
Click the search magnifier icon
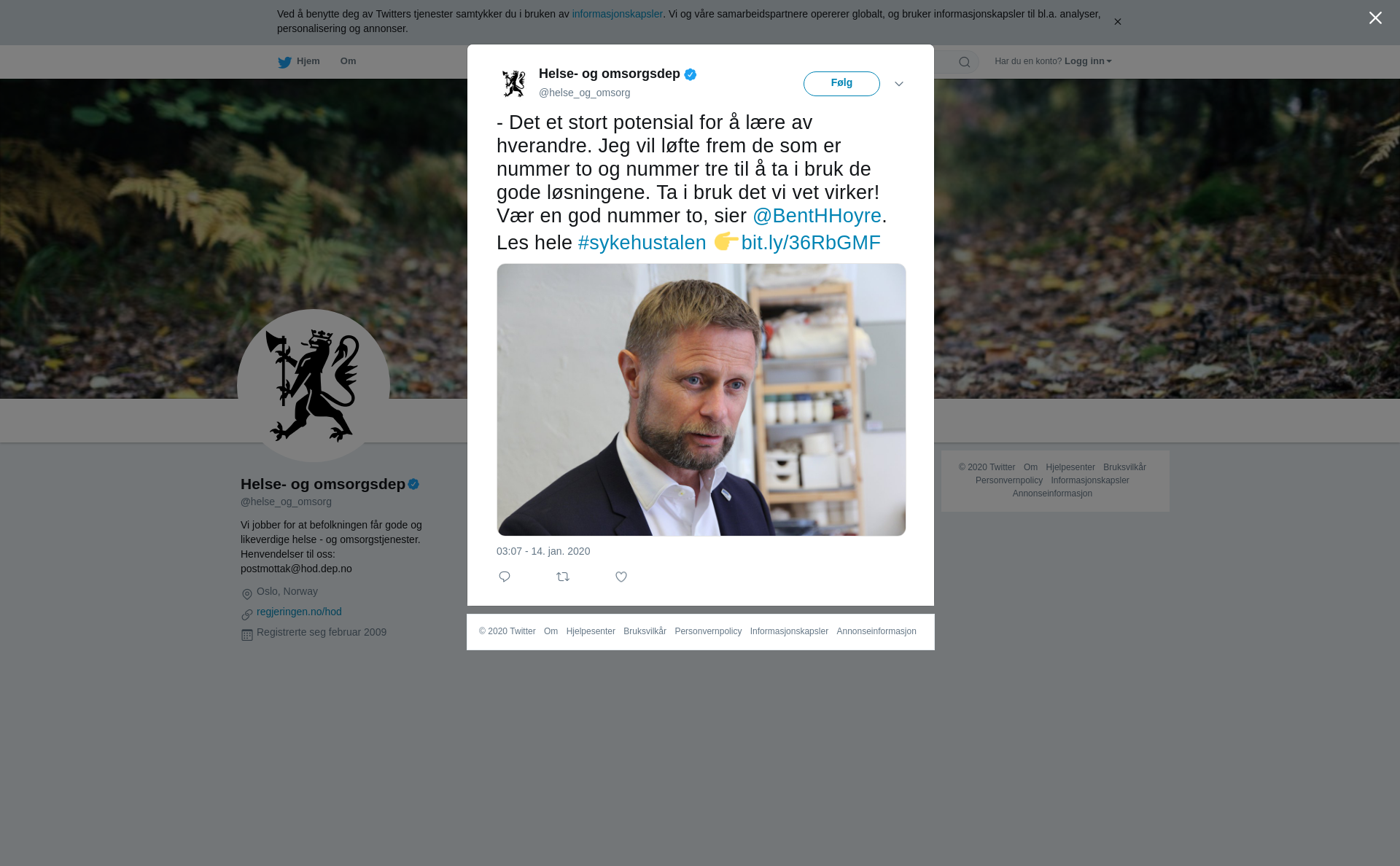(x=965, y=62)
